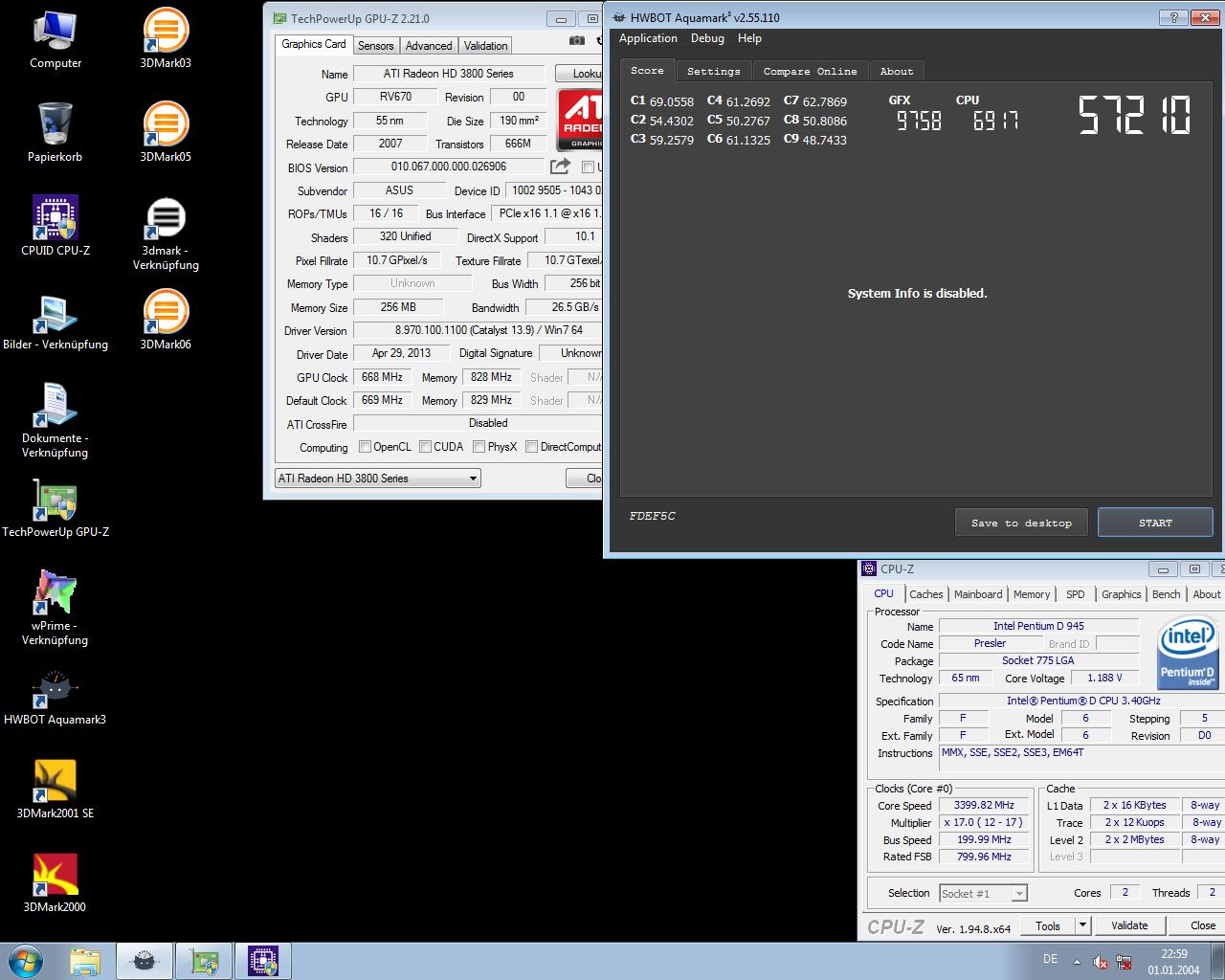Screen dimensions: 1225x980
Task: Select the 3DMark2000 desktop icon
Action: click(x=56, y=883)
